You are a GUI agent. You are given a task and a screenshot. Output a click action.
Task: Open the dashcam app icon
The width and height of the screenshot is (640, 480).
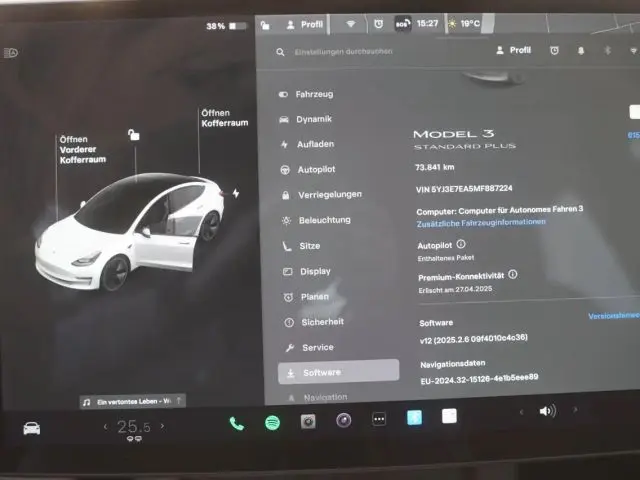(308, 421)
